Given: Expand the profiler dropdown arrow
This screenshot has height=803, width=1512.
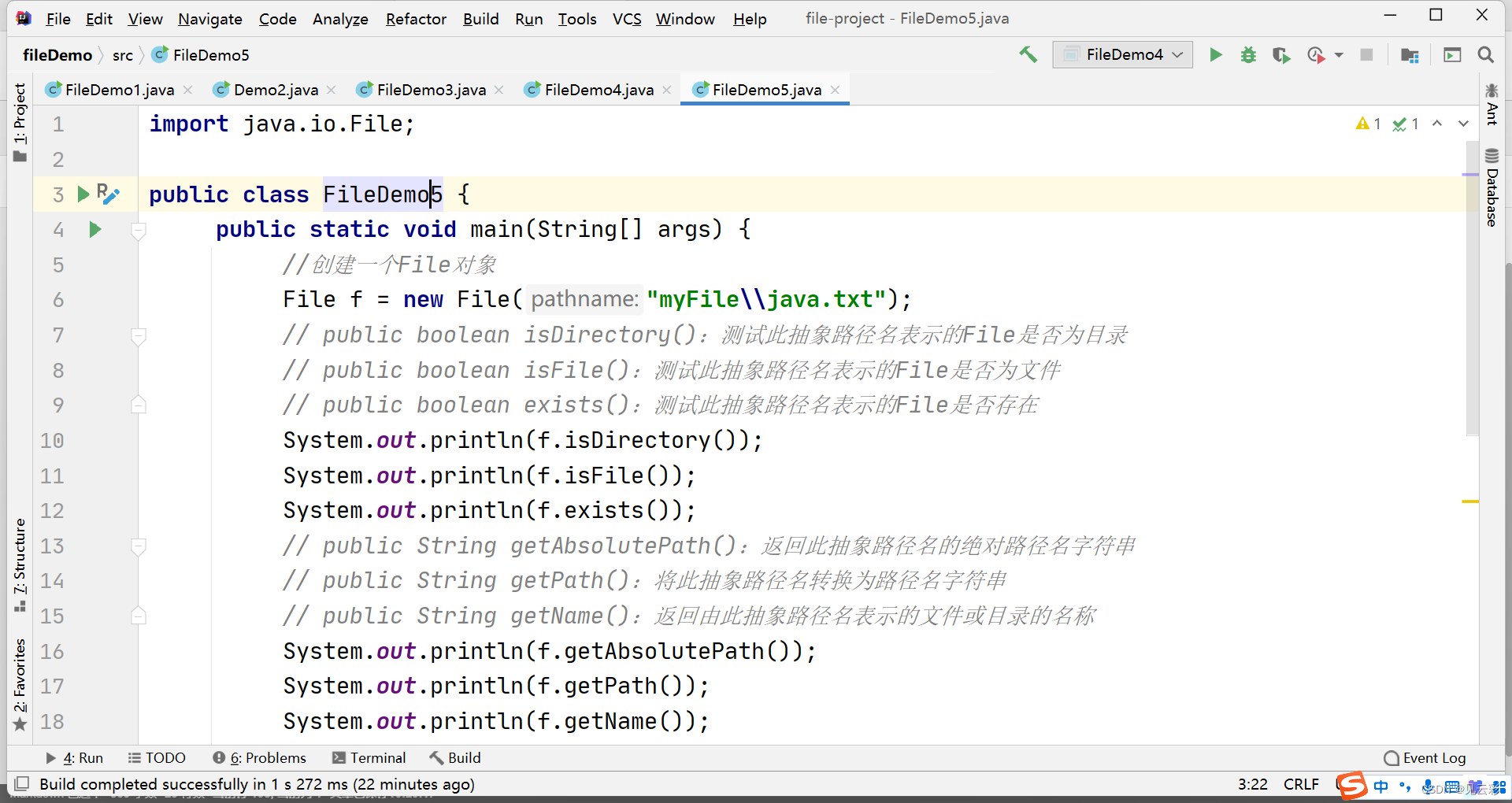Looking at the screenshot, I should point(1339,55).
